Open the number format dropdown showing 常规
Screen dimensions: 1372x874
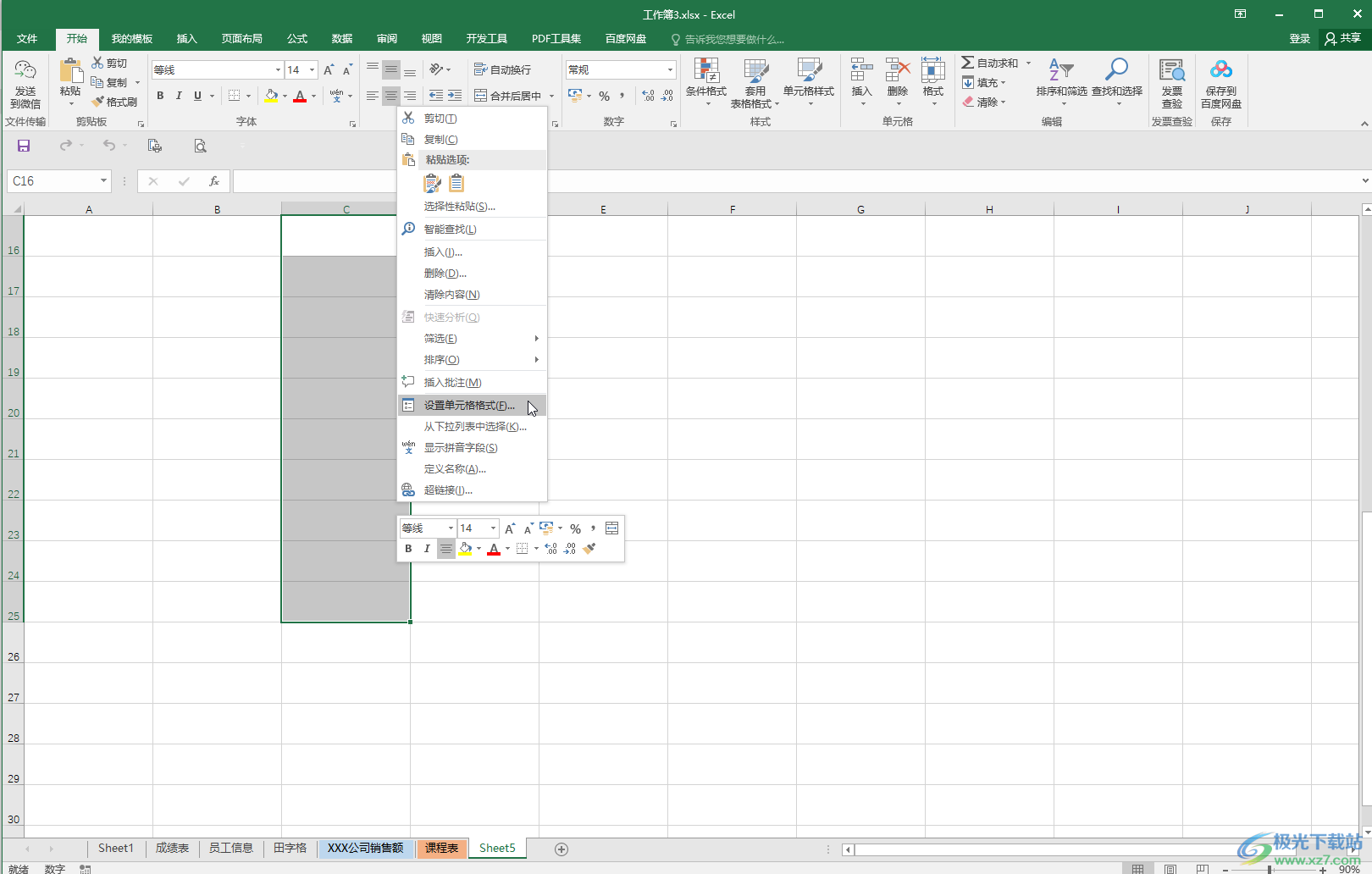[x=670, y=70]
